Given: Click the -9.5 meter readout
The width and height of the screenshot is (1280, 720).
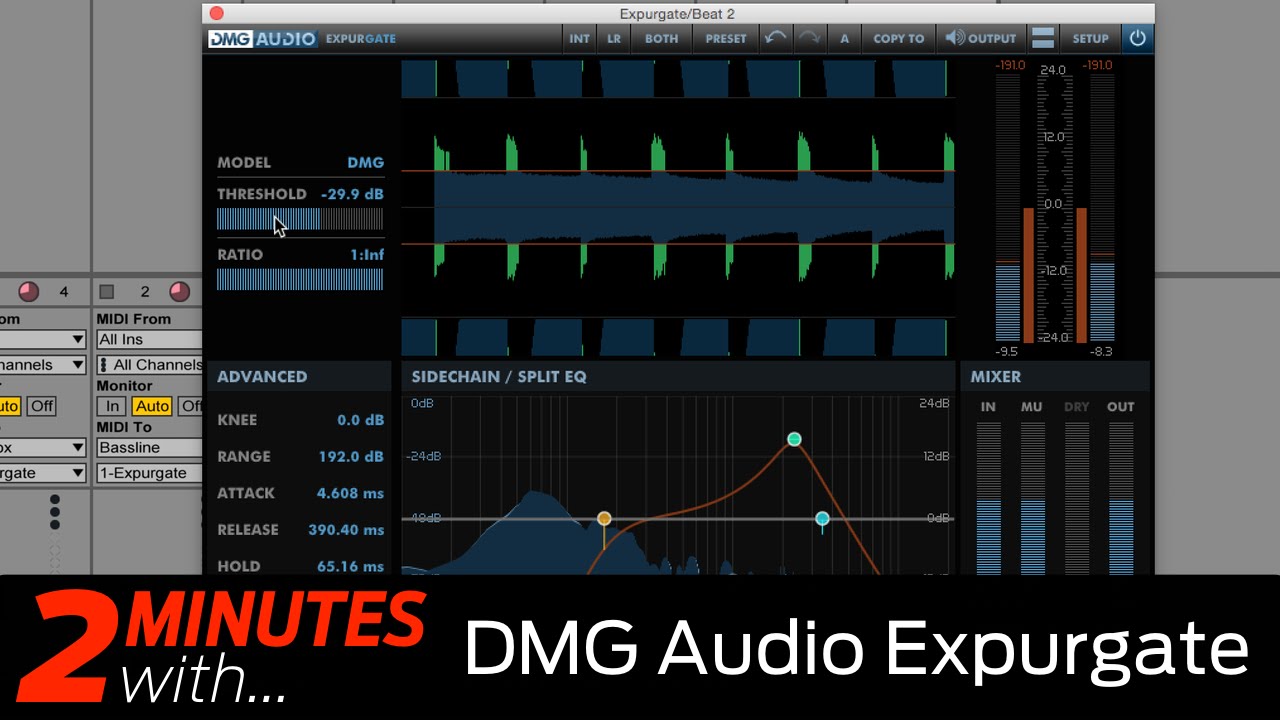Looking at the screenshot, I should pyautogui.click(x=1006, y=352).
